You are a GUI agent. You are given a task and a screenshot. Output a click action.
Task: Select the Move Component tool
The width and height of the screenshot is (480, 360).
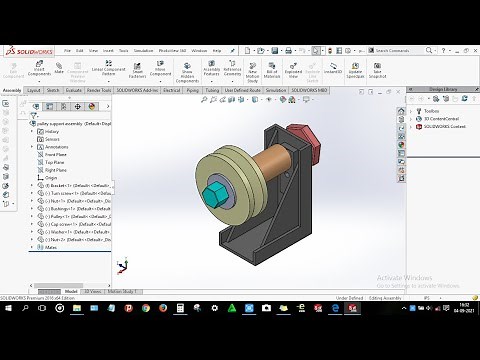tap(160, 68)
